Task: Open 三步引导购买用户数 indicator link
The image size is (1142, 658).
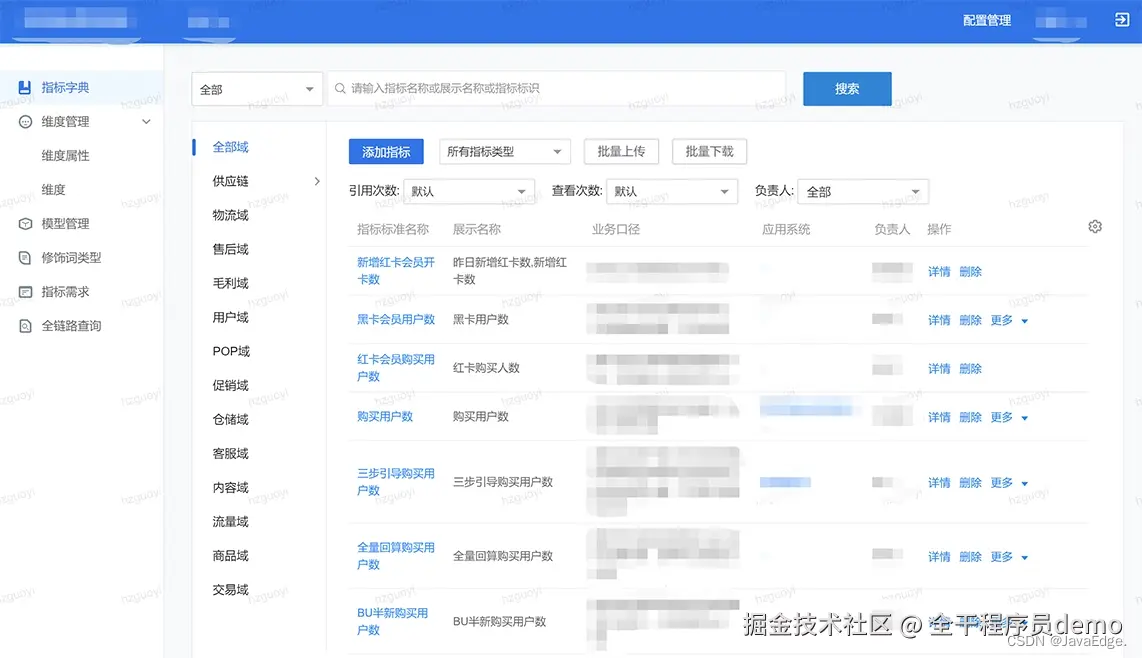Action: point(395,482)
